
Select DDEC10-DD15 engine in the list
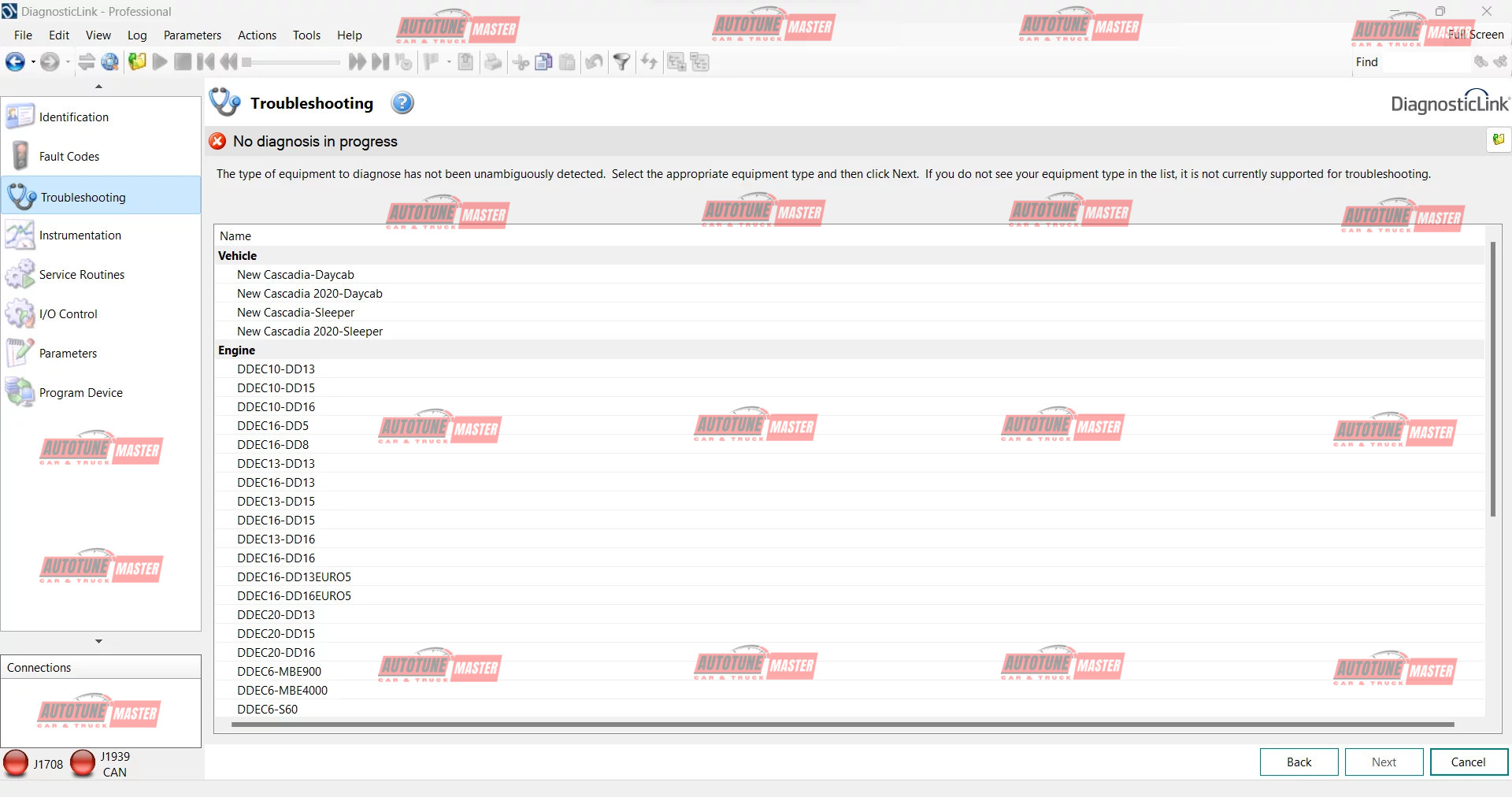coord(276,388)
